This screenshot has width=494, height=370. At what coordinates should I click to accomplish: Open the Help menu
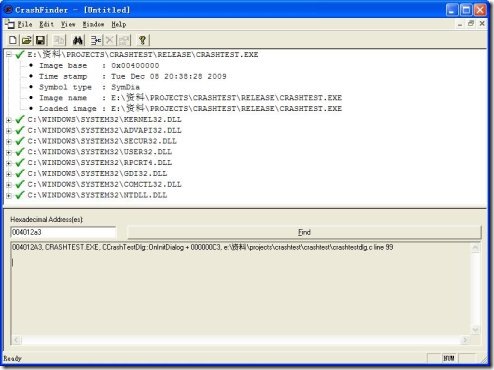tap(119, 24)
